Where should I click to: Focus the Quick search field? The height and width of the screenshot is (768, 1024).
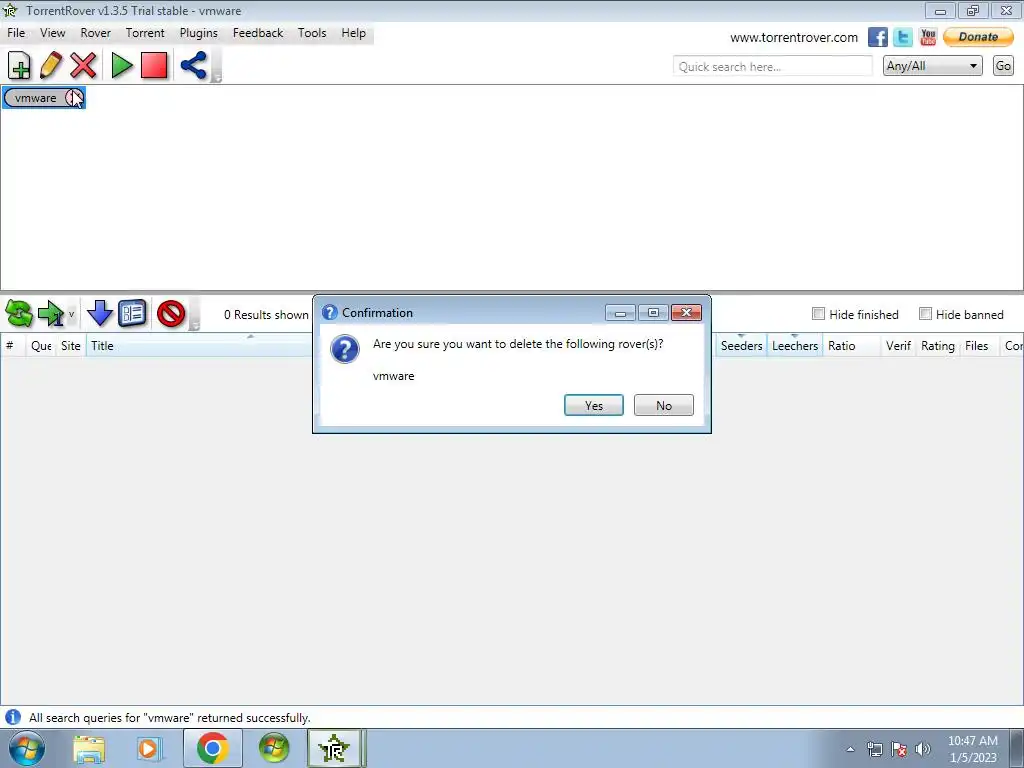pos(773,66)
